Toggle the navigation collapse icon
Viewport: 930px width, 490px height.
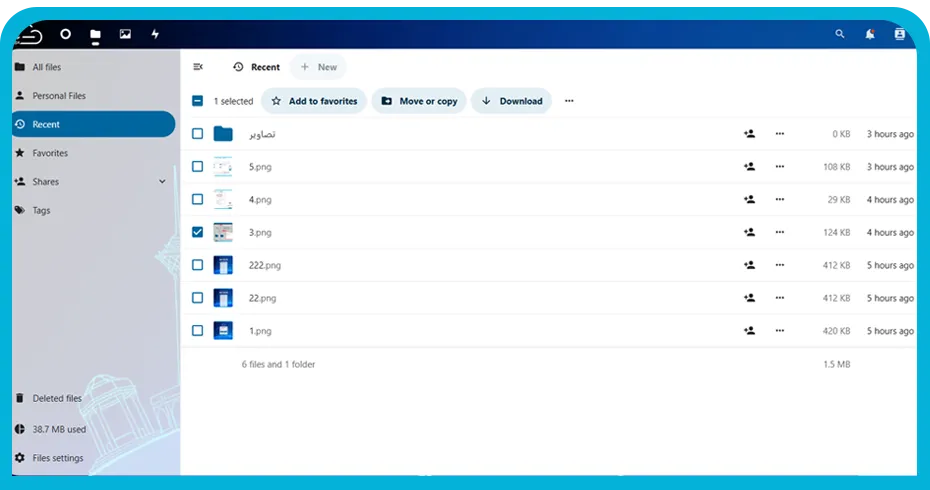(x=198, y=67)
